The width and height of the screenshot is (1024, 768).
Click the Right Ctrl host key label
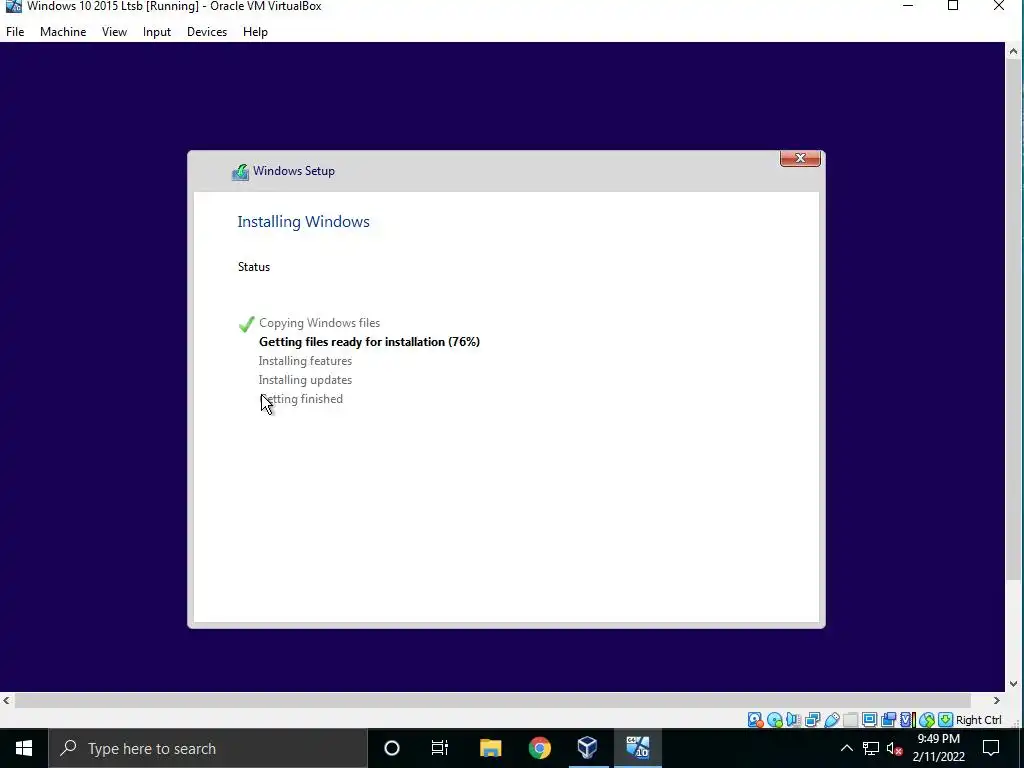point(978,720)
